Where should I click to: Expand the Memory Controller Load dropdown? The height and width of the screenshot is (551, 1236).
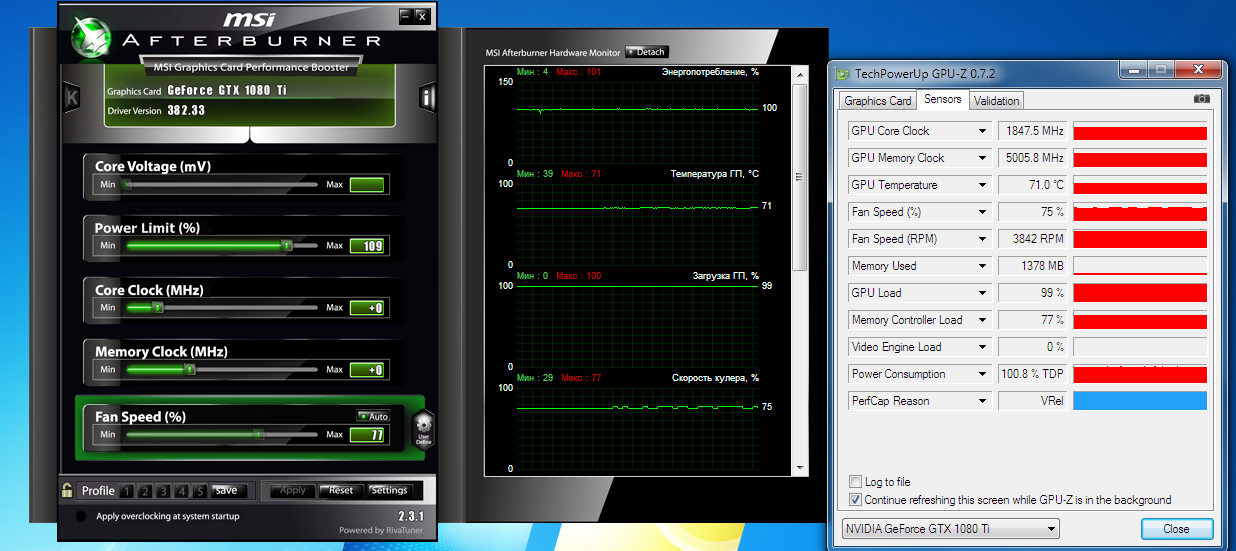[983, 320]
